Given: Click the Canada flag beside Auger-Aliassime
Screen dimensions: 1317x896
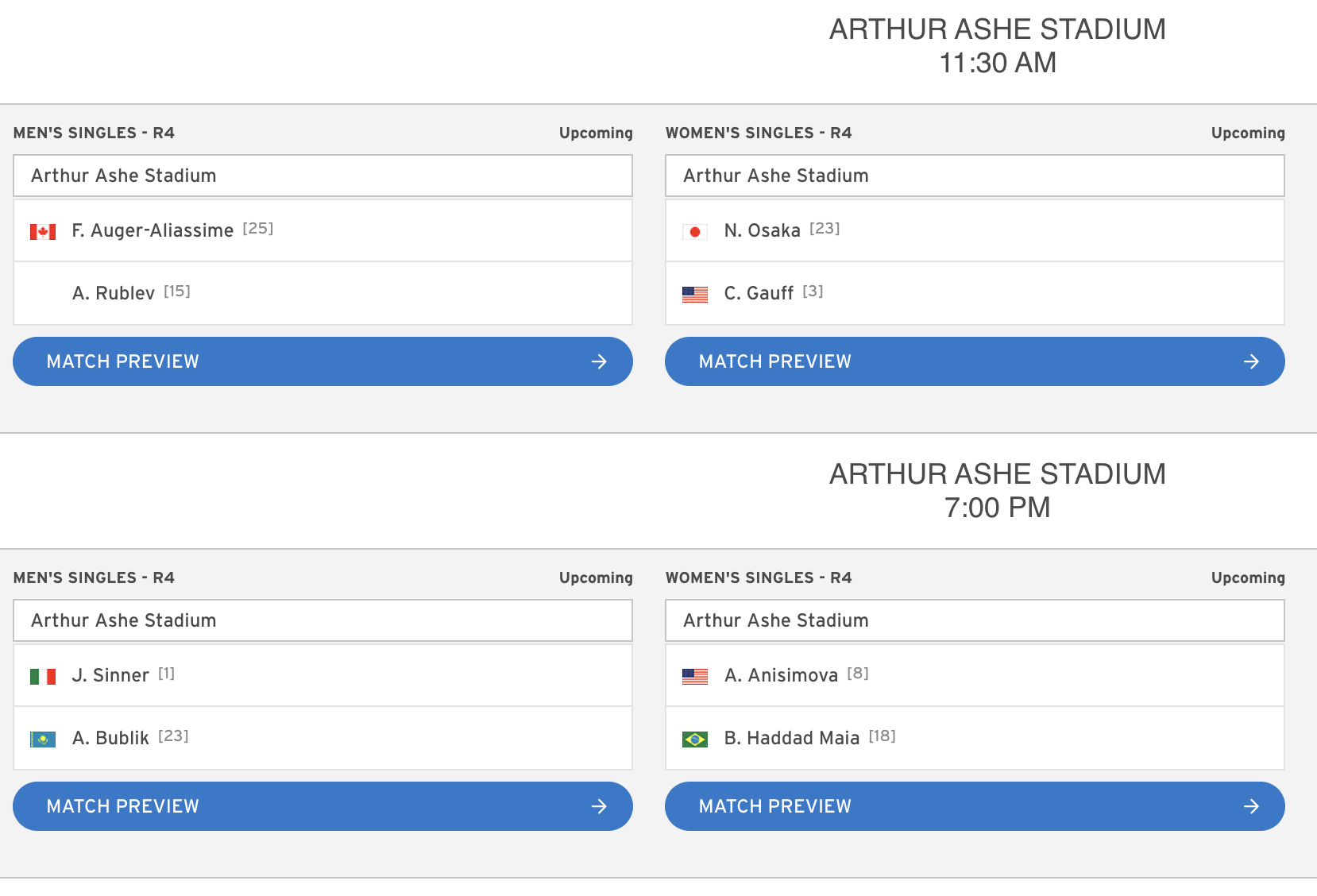Looking at the screenshot, I should (43, 232).
